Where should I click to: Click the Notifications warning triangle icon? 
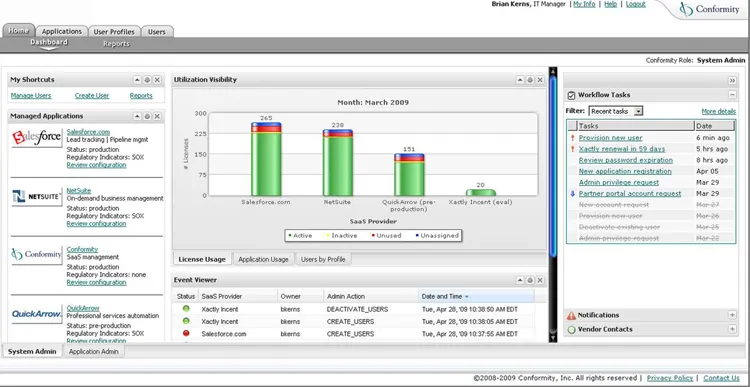571,315
